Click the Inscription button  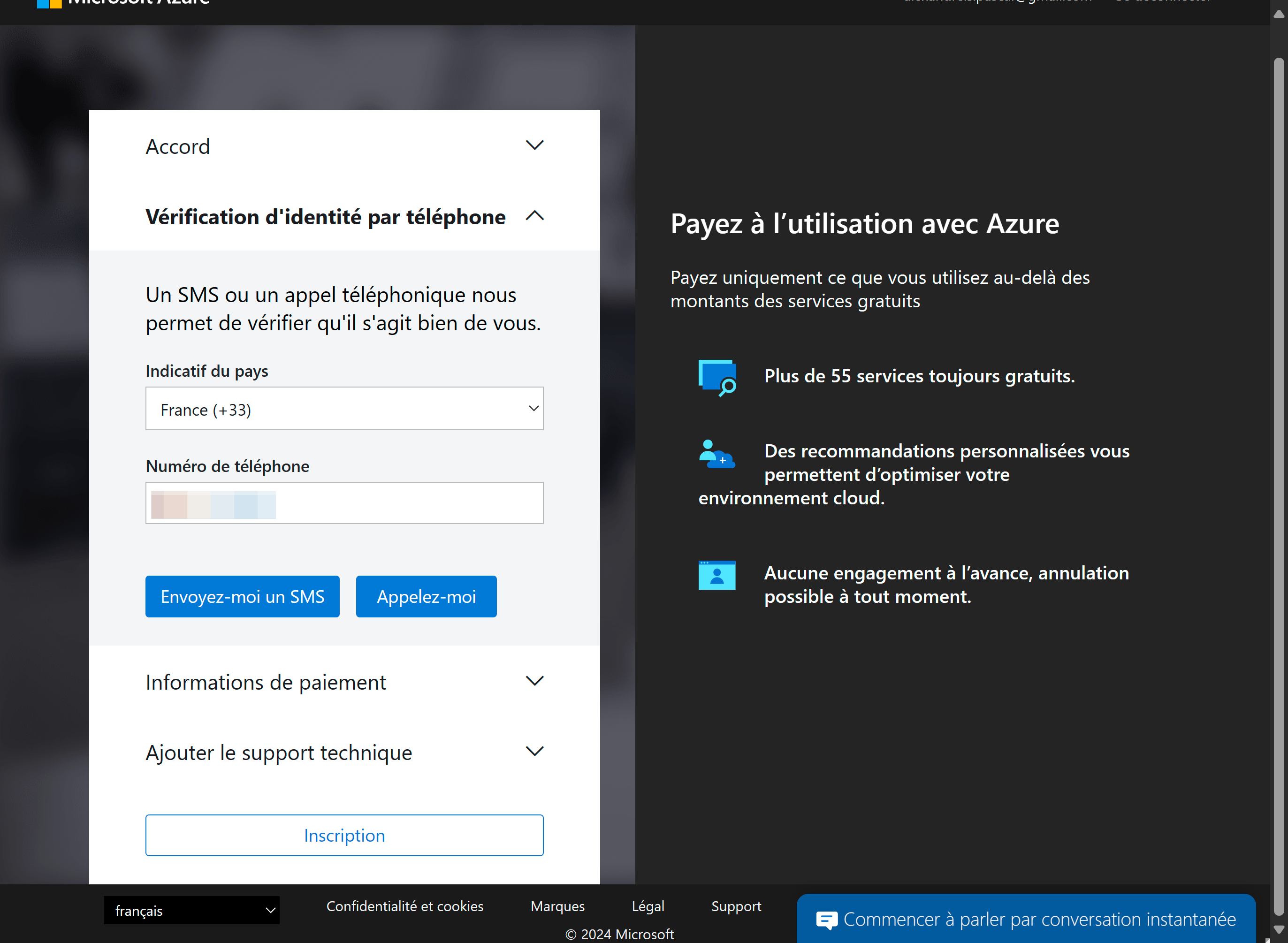(344, 835)
